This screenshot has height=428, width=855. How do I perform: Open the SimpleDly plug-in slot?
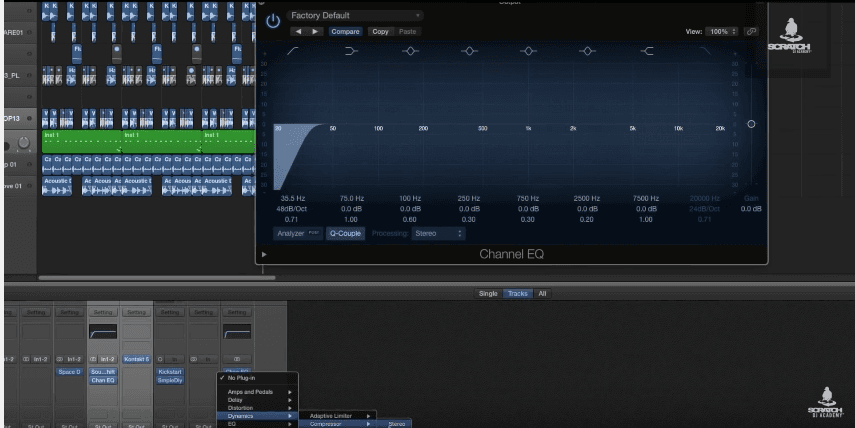pyautogui.click(x=170, y=380)
